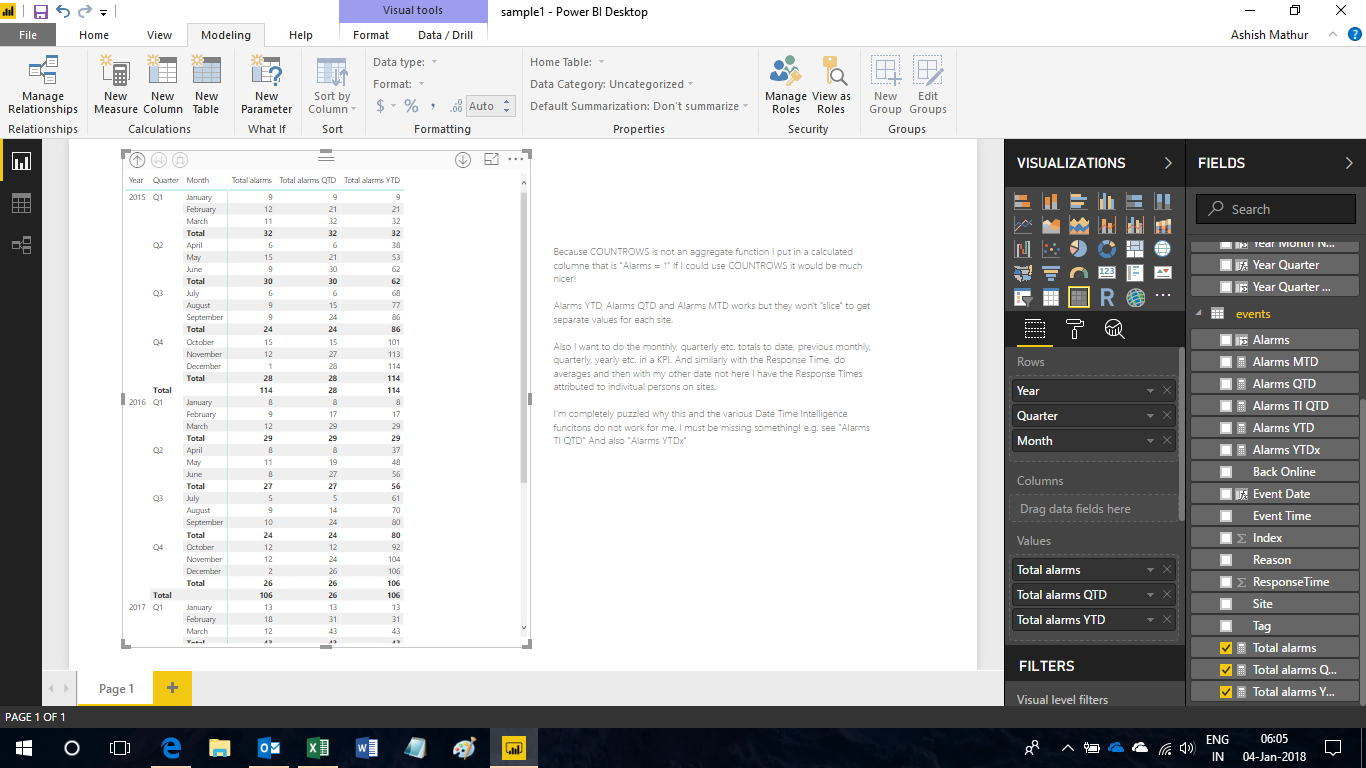The height and width of the screenshot is (768, 1366).
Task: Select the gauge visualization
Action: 1079,273
